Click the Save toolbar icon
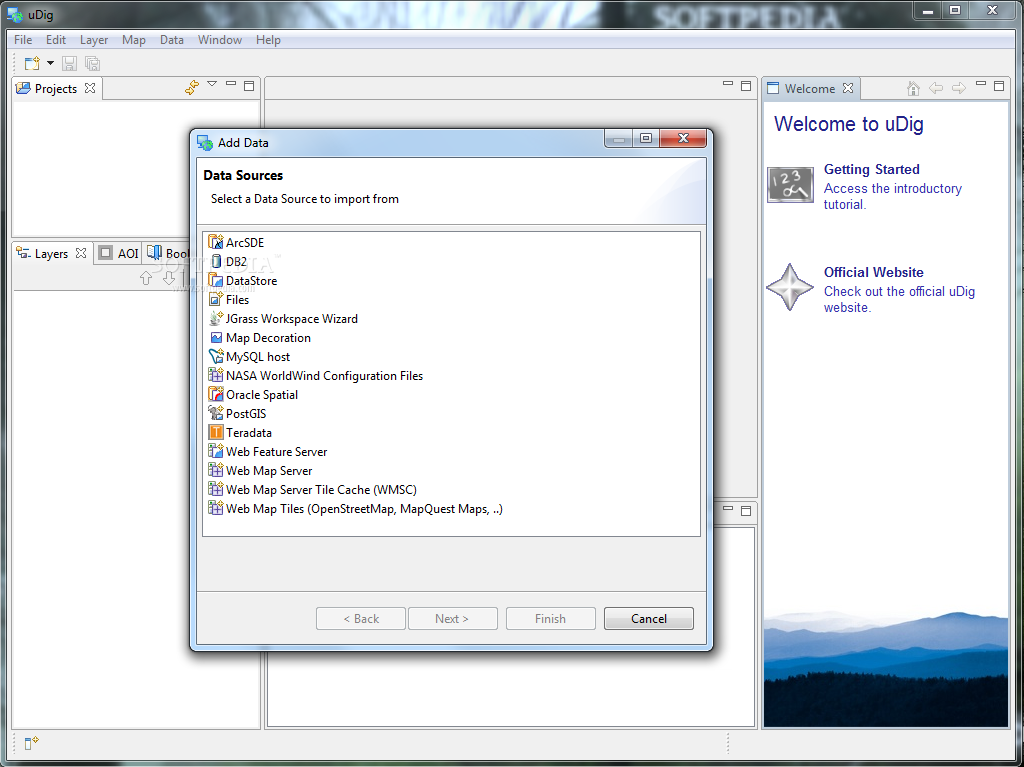The height and width of the screenshot is (767, 1024). point(69,63)
